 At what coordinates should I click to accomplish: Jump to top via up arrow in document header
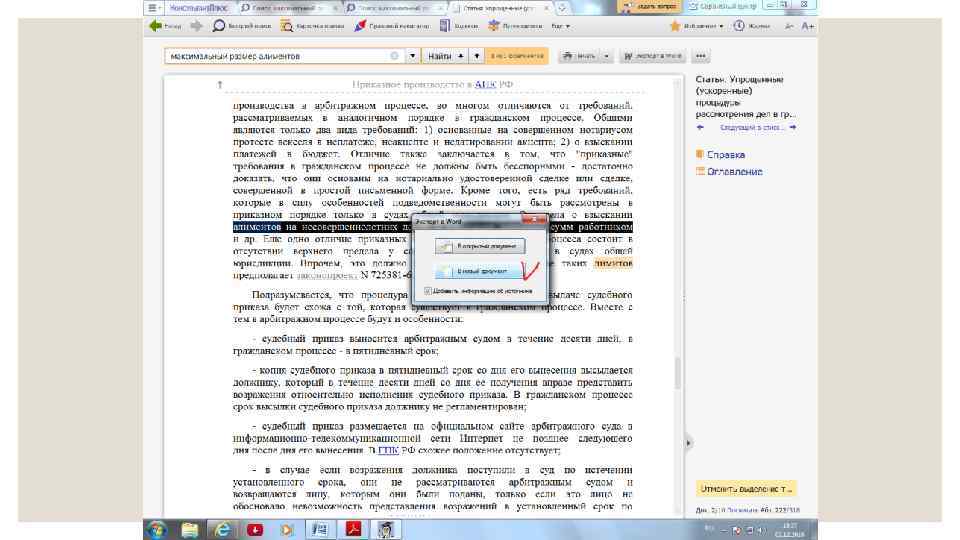(219, 84)
